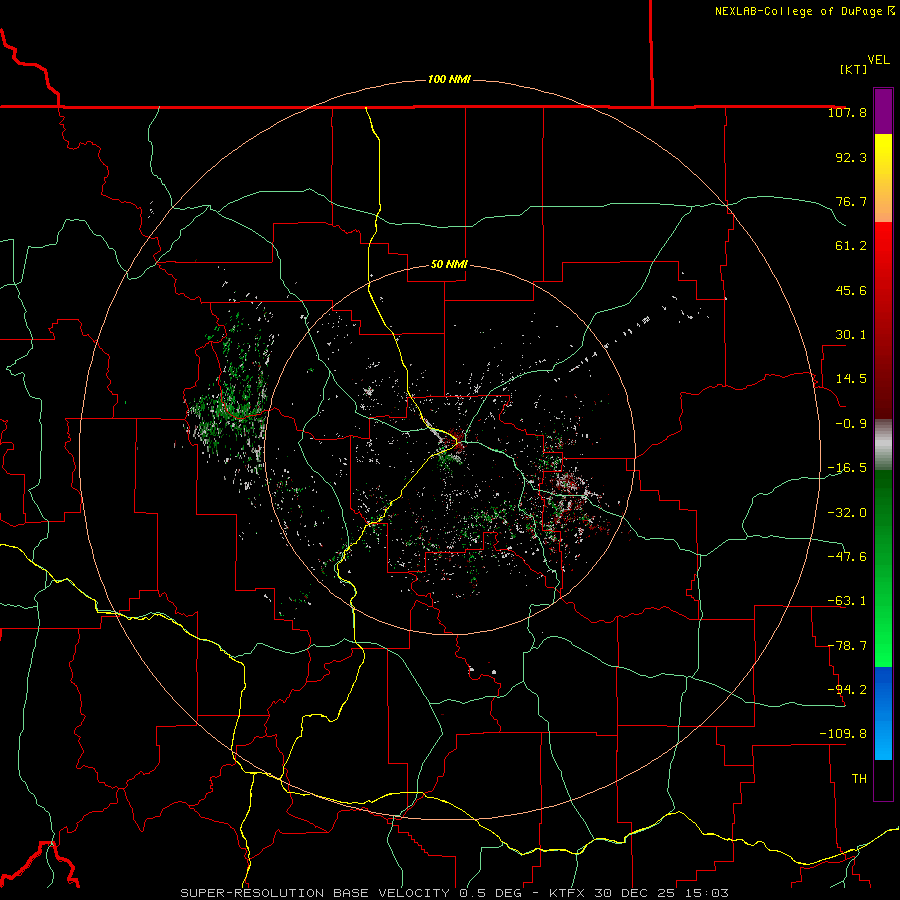Viewport: 900px width, 900px height.
Task: Click the 92.3 velocity scale value
Action: pyautogui.click(x=851, y=157)
